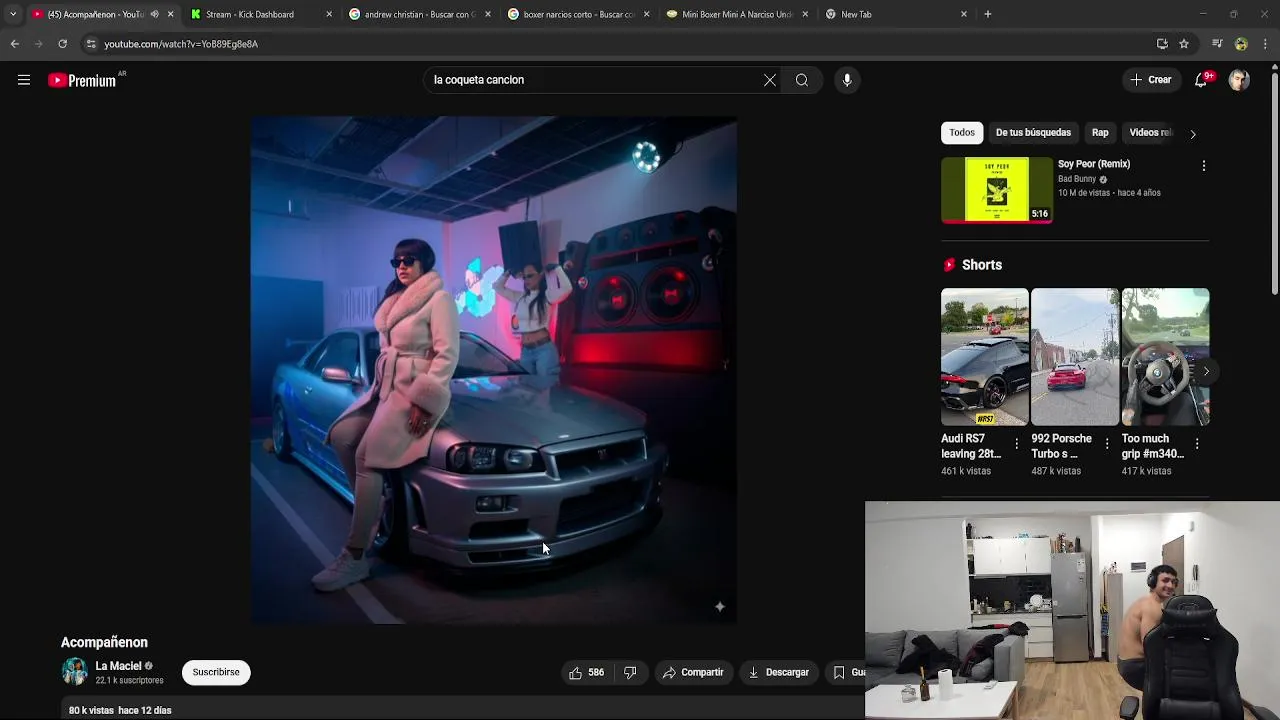Open options for the Audi RS7 short
Viewport: 1280px width, 720px height.
pyautogui.click(x=1017, y=444)
